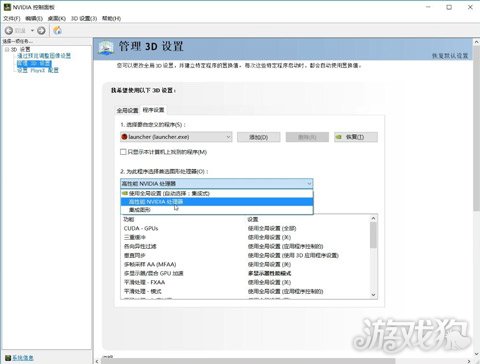Click the horizontal scrollbar left arrow
This screenshot has width=480, height=364.
[97, 361]
